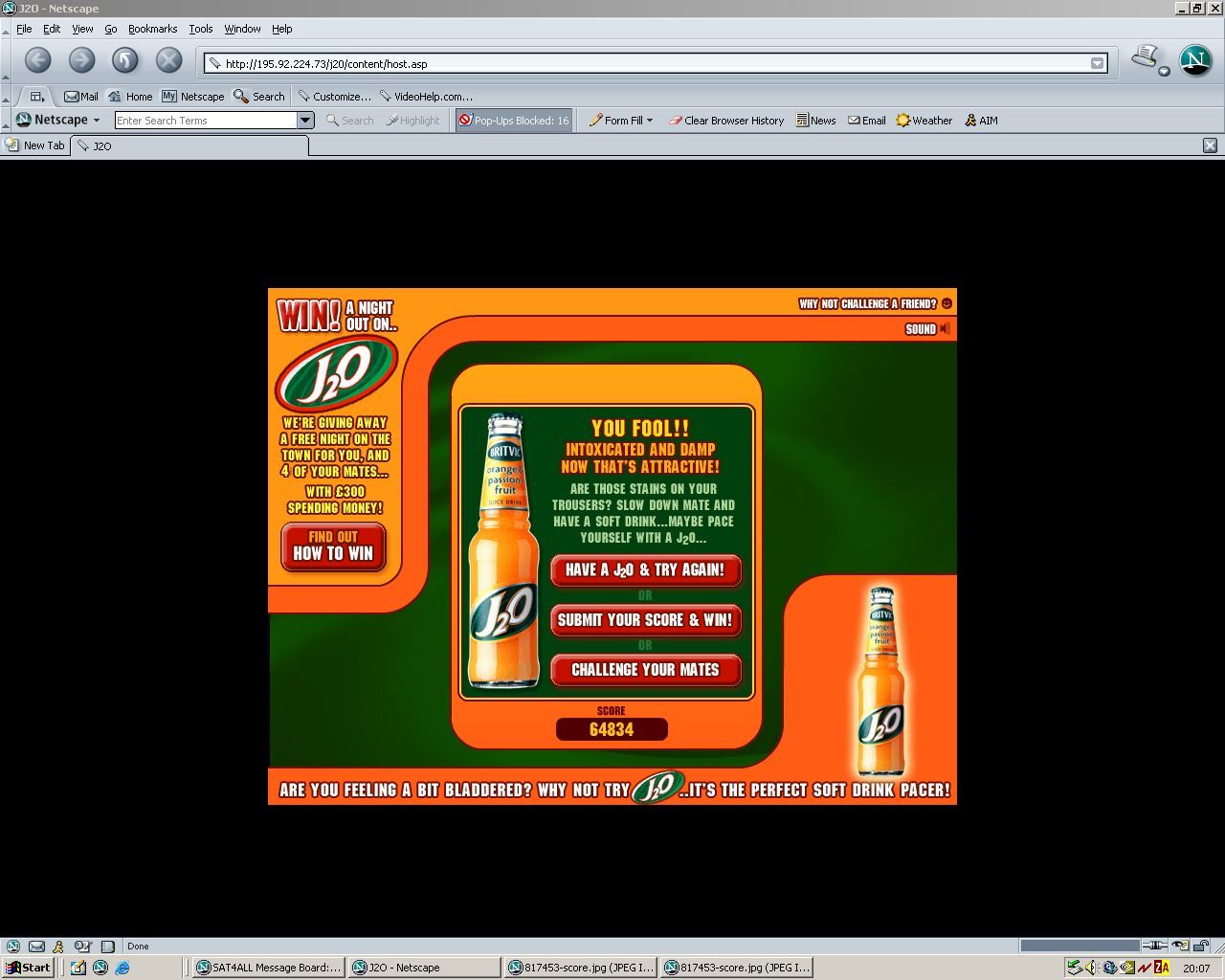Screen dimensions: 1225x980
Task: Open News from the Netscape toolbar
Action: (x=815, y=120)
